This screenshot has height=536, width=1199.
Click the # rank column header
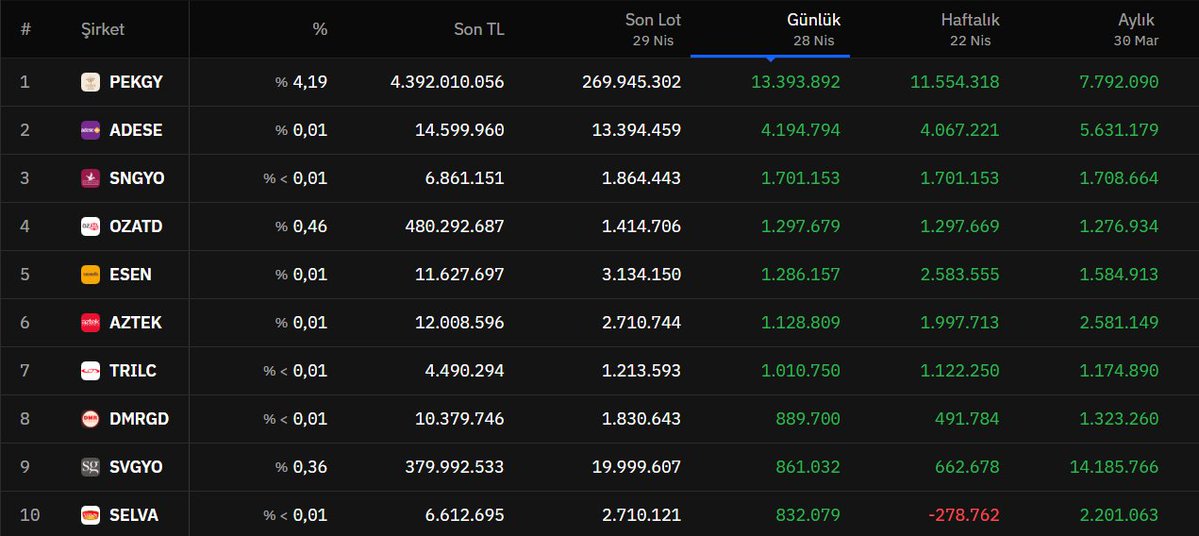click(25, 30)
